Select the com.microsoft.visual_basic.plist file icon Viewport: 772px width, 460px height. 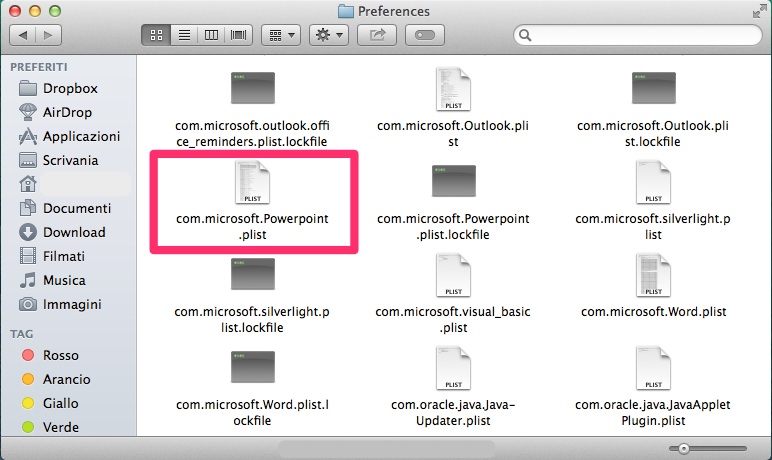[453, 275]
